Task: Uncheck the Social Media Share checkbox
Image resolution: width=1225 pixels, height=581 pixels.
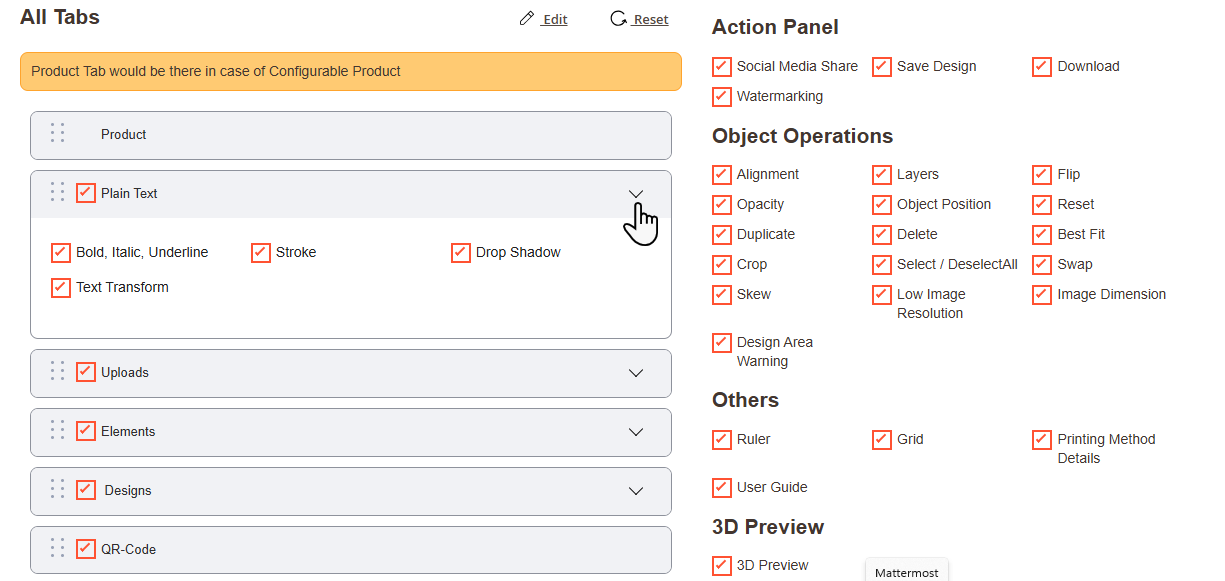Action: [722, 66]
